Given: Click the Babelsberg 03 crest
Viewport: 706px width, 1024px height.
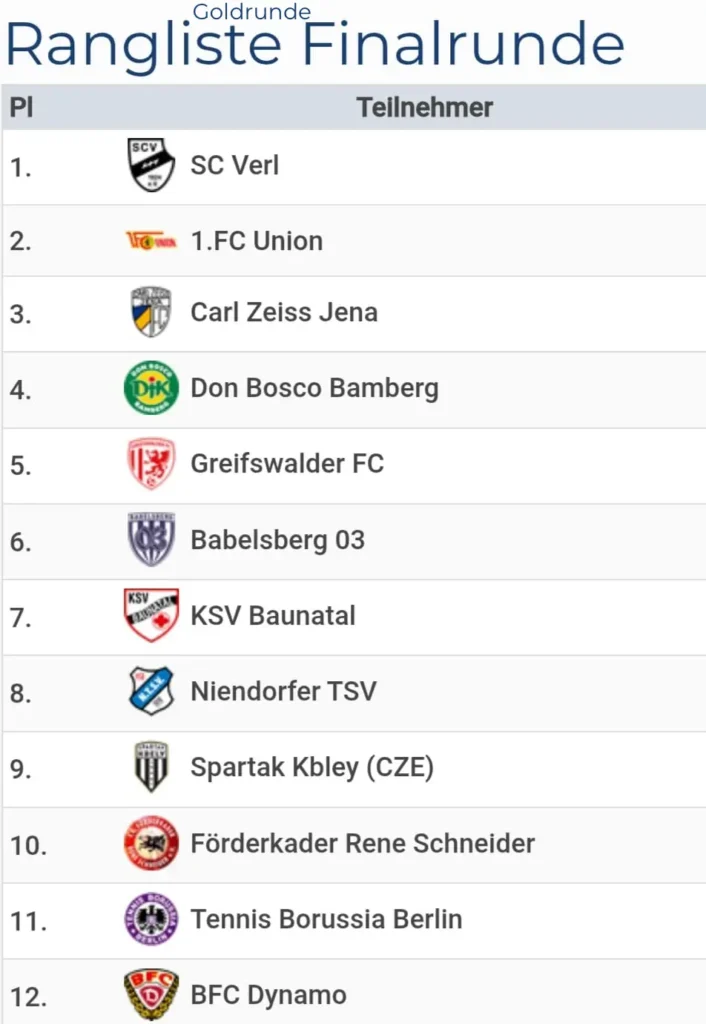Looking at the screenshot, I should [x=151, y=539].
